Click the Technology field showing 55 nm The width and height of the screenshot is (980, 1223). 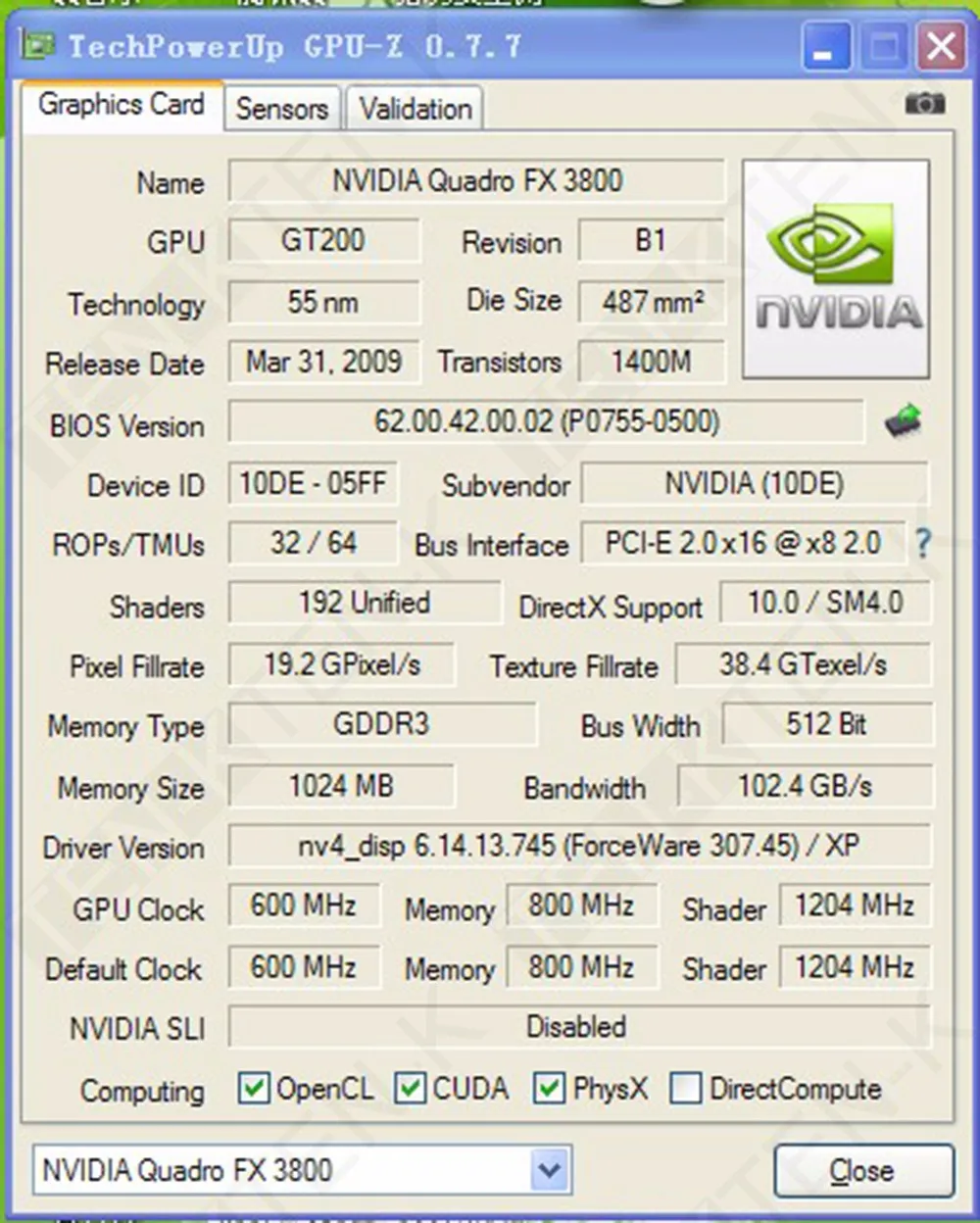pyautogui.click(x=324, y=302)
